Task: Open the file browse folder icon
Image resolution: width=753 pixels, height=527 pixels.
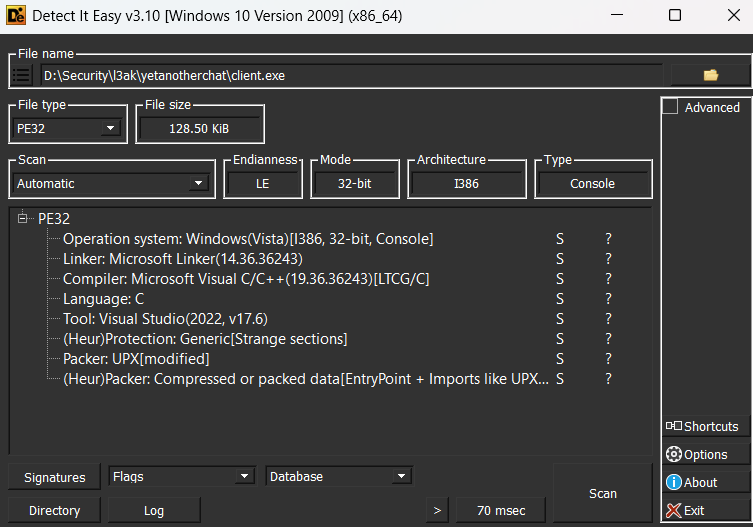Action: click(x=710, y=75)
